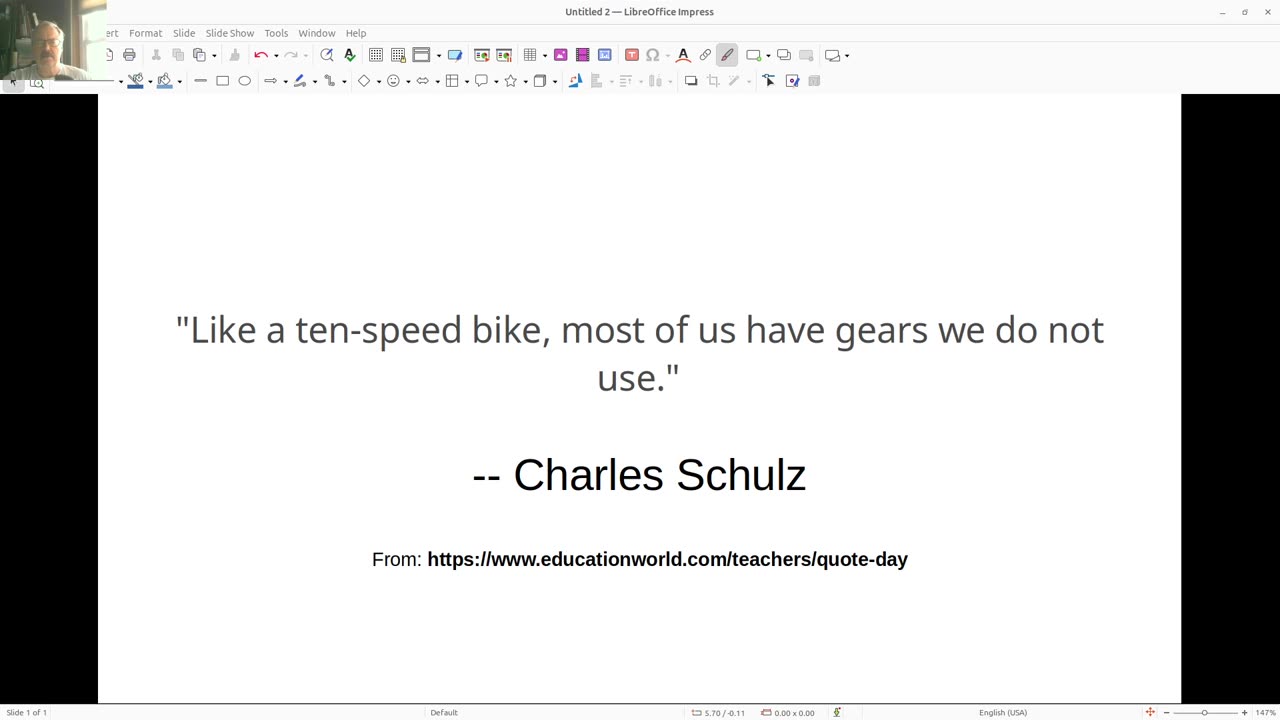1280x720 pixels.
Task: Click Crop Image icon
Action: (713, 81)
